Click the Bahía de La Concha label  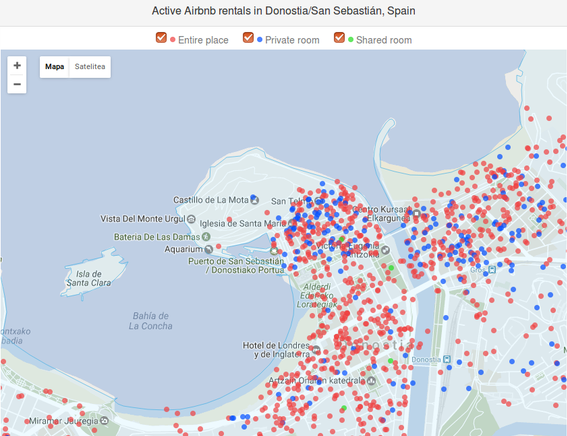pyautogui.click(x=150, y=321)
